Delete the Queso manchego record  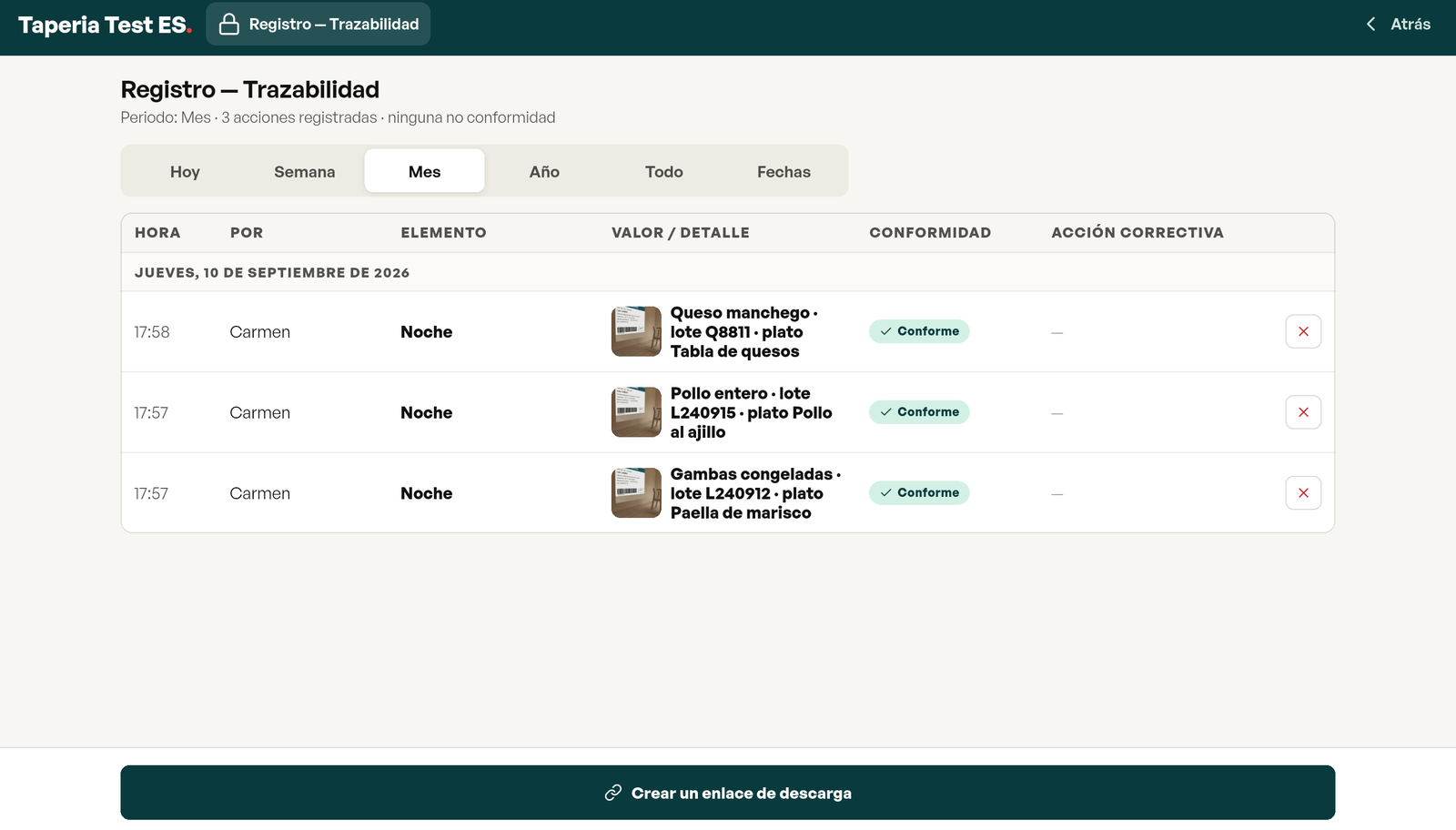click(1303, 331)
